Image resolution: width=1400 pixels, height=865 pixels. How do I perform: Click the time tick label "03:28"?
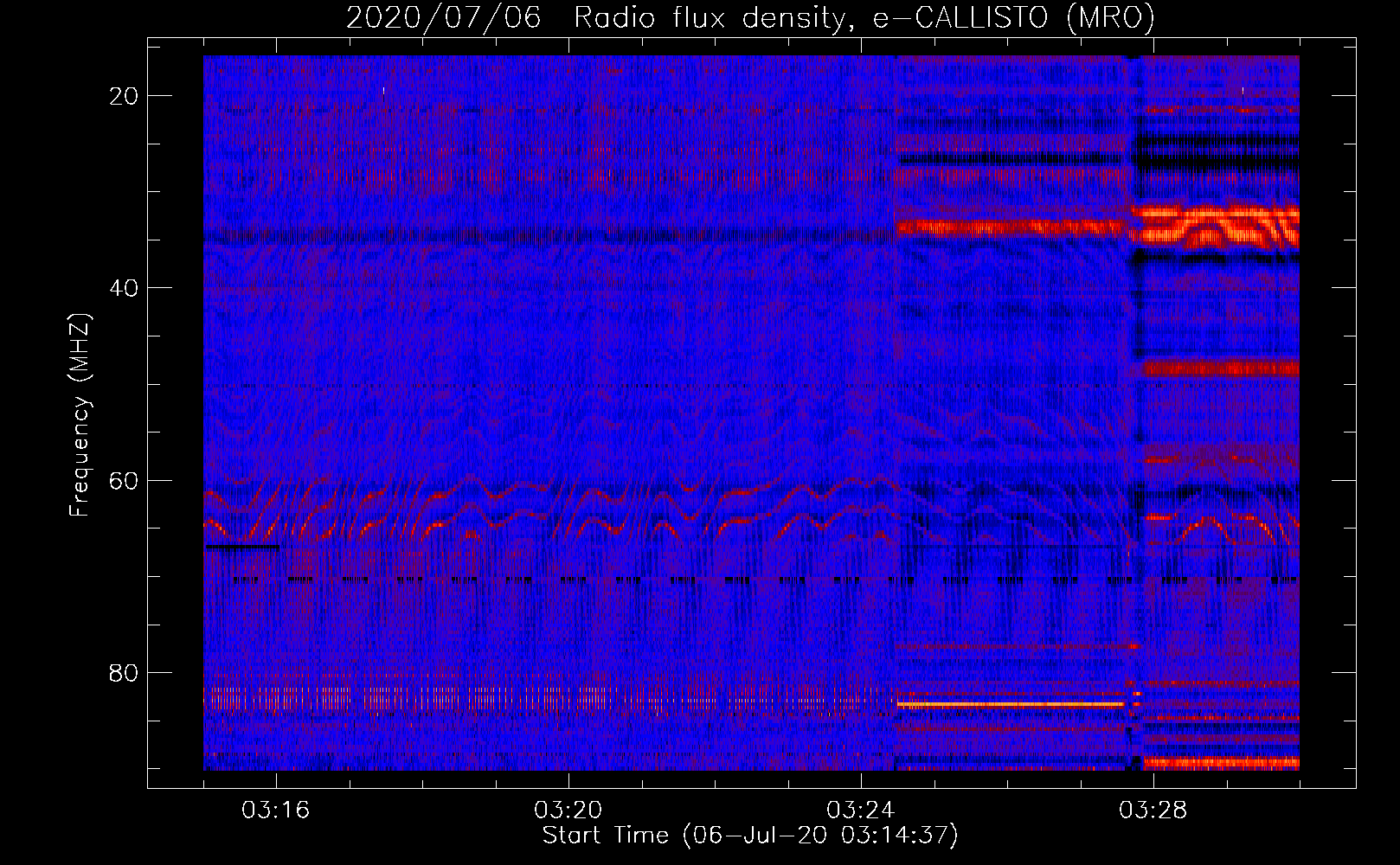[x=1153, y=811]
